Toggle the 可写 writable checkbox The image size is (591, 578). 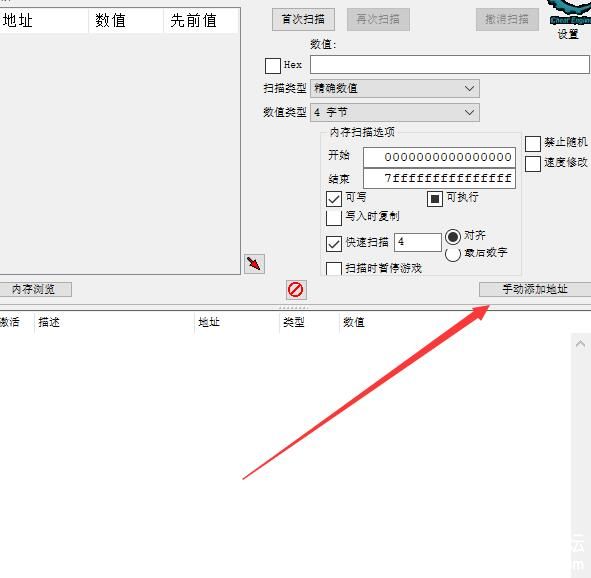pyautogui.click(x=334, y=199)
